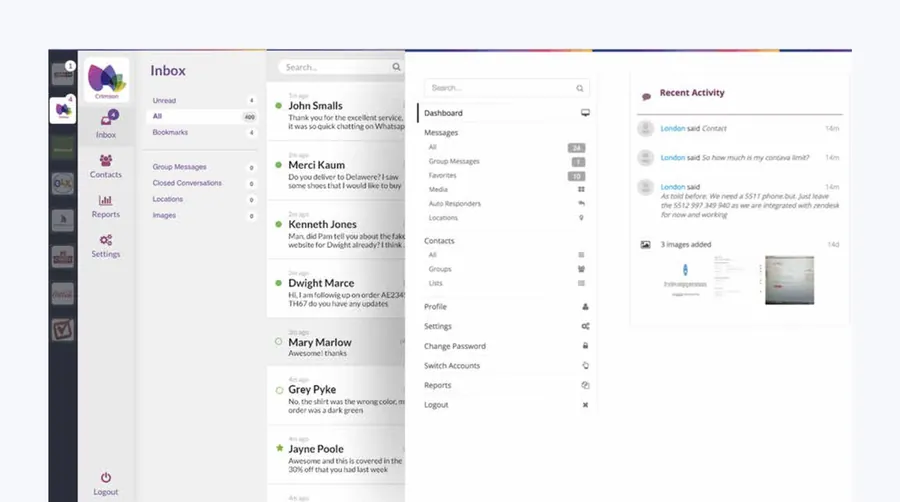
Task: Go to Dashboard menu item
Action: click(x=505, y=113)
